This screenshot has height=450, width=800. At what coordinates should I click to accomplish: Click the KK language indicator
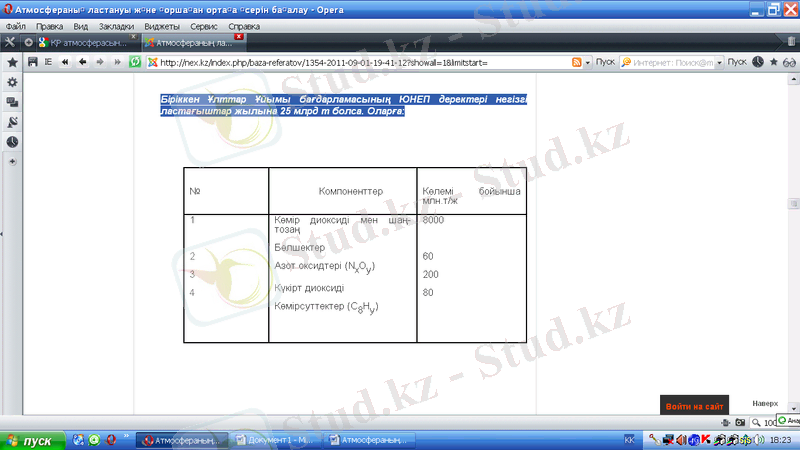[629, 440]
